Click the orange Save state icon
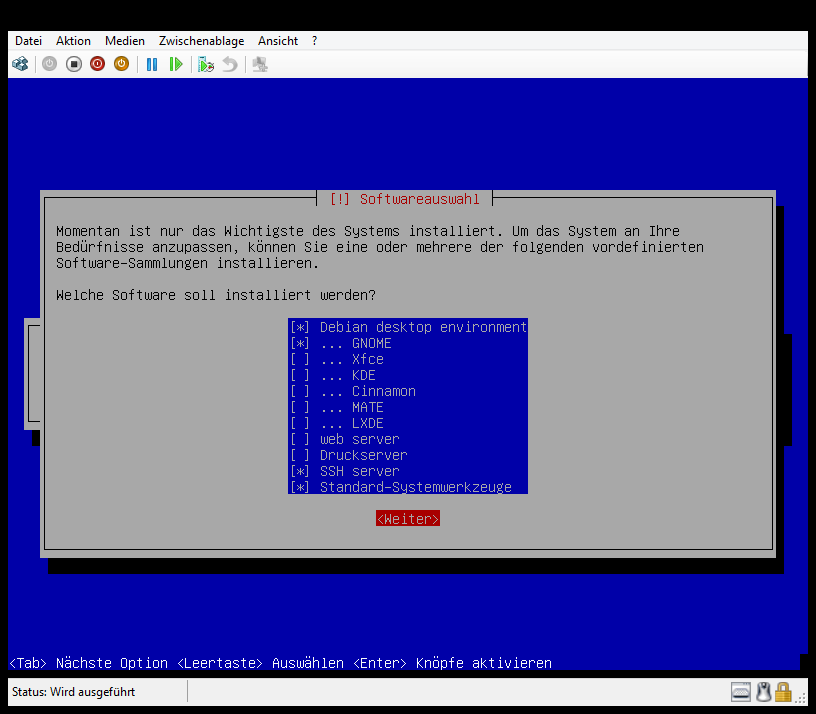The image size is (816, 714). [x=121, y=64]
